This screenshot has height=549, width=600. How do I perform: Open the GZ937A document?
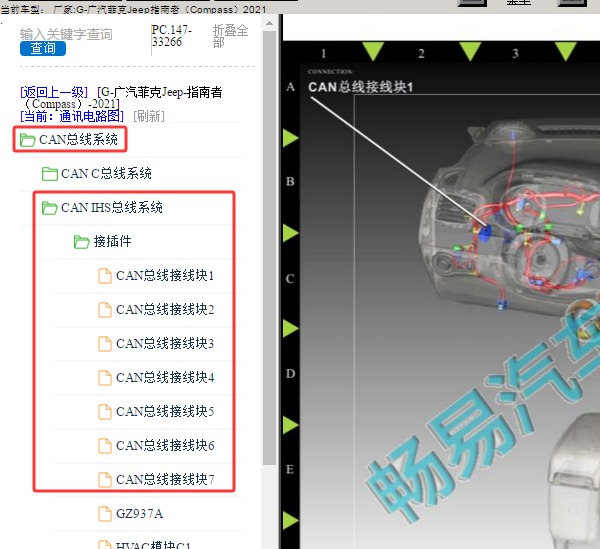(140, 513)
